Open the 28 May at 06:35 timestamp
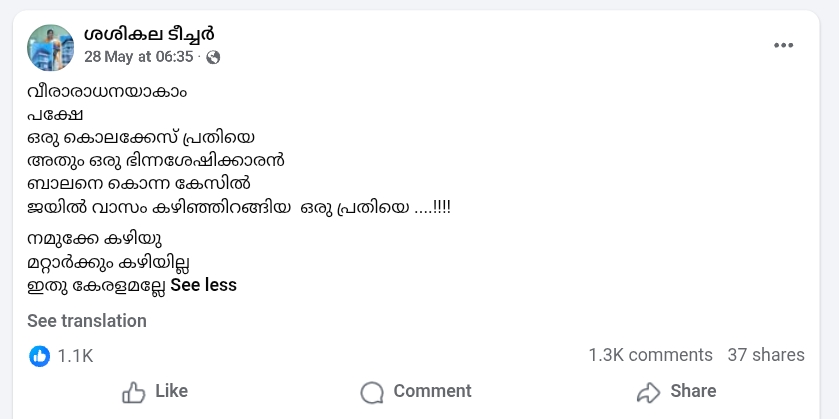Viewport: 839px width, 419px height. coord(139,57)
